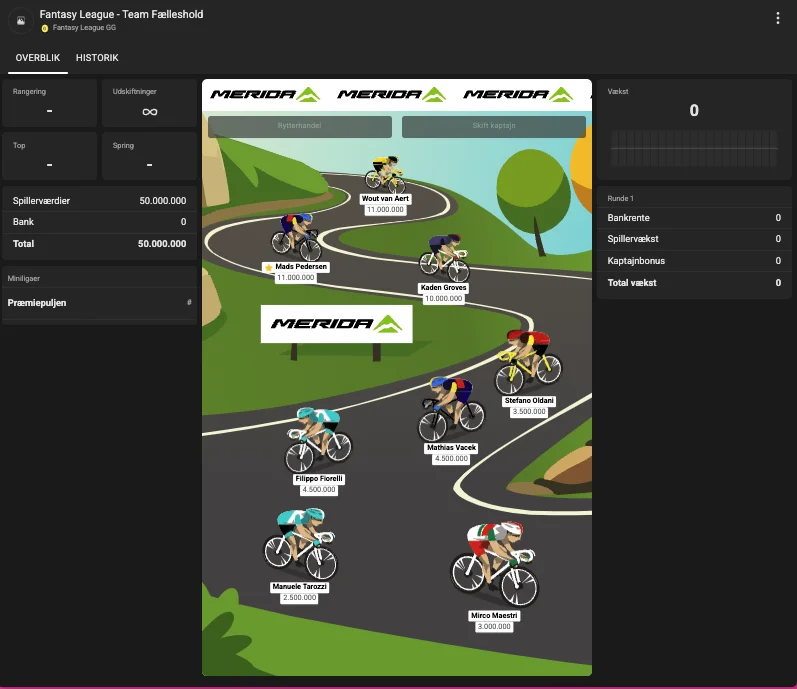
Task: Click the Merida billboard sign on the hillside
Action: (336, 324)
